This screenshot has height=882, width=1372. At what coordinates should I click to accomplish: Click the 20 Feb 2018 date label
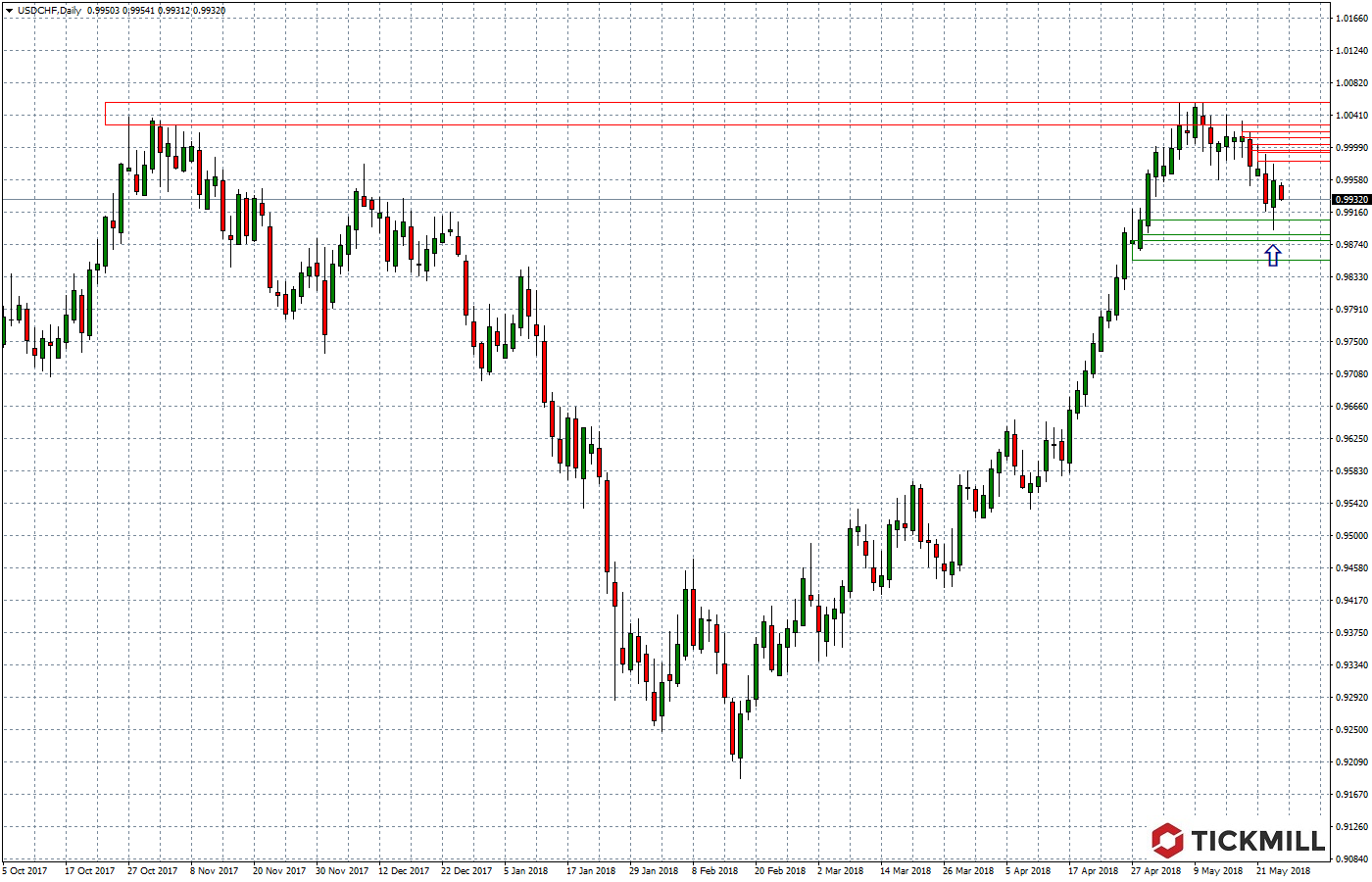tap(780, 870)
